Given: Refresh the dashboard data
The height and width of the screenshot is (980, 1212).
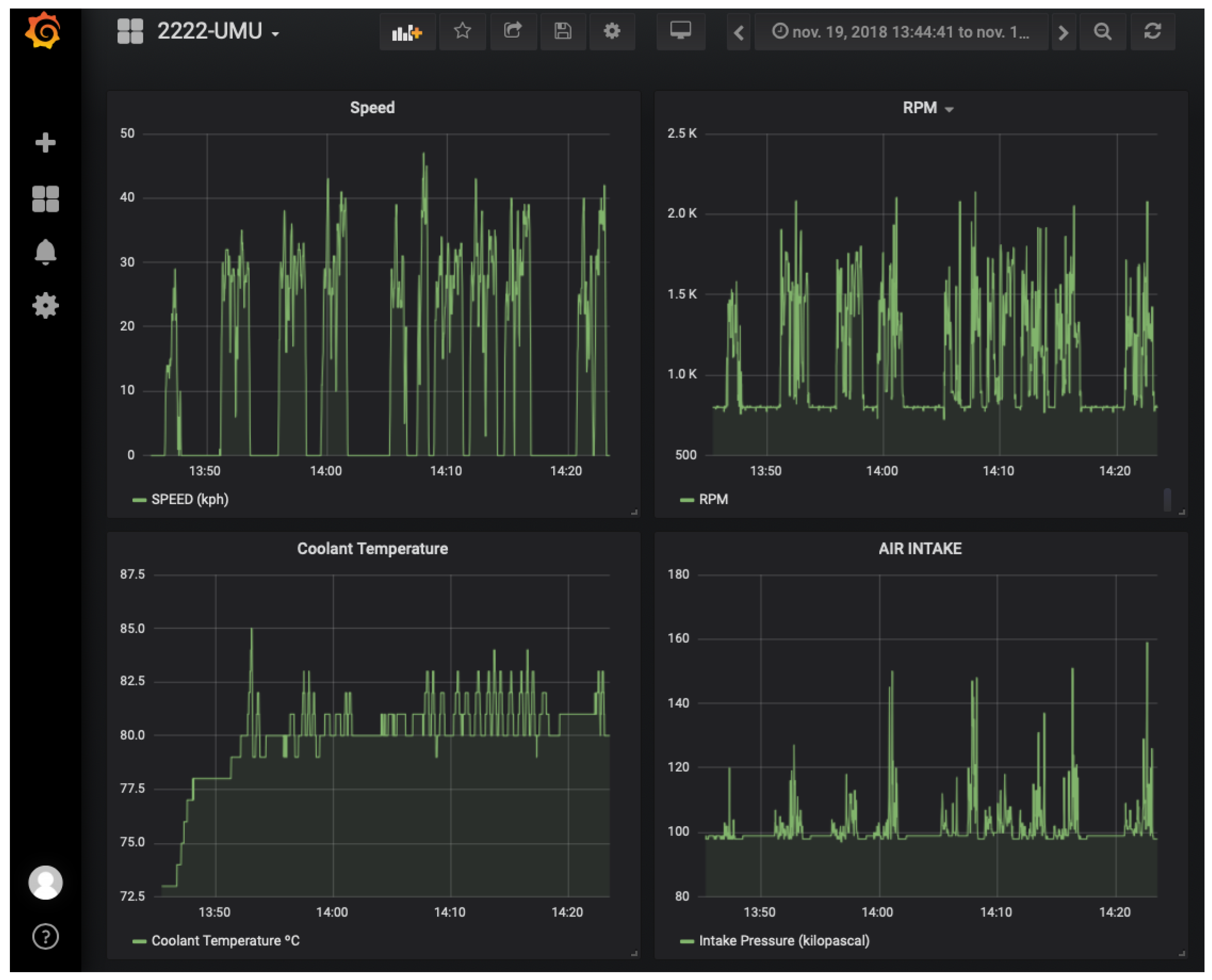Looking at the screenshot, I should tap(1152, 31).
